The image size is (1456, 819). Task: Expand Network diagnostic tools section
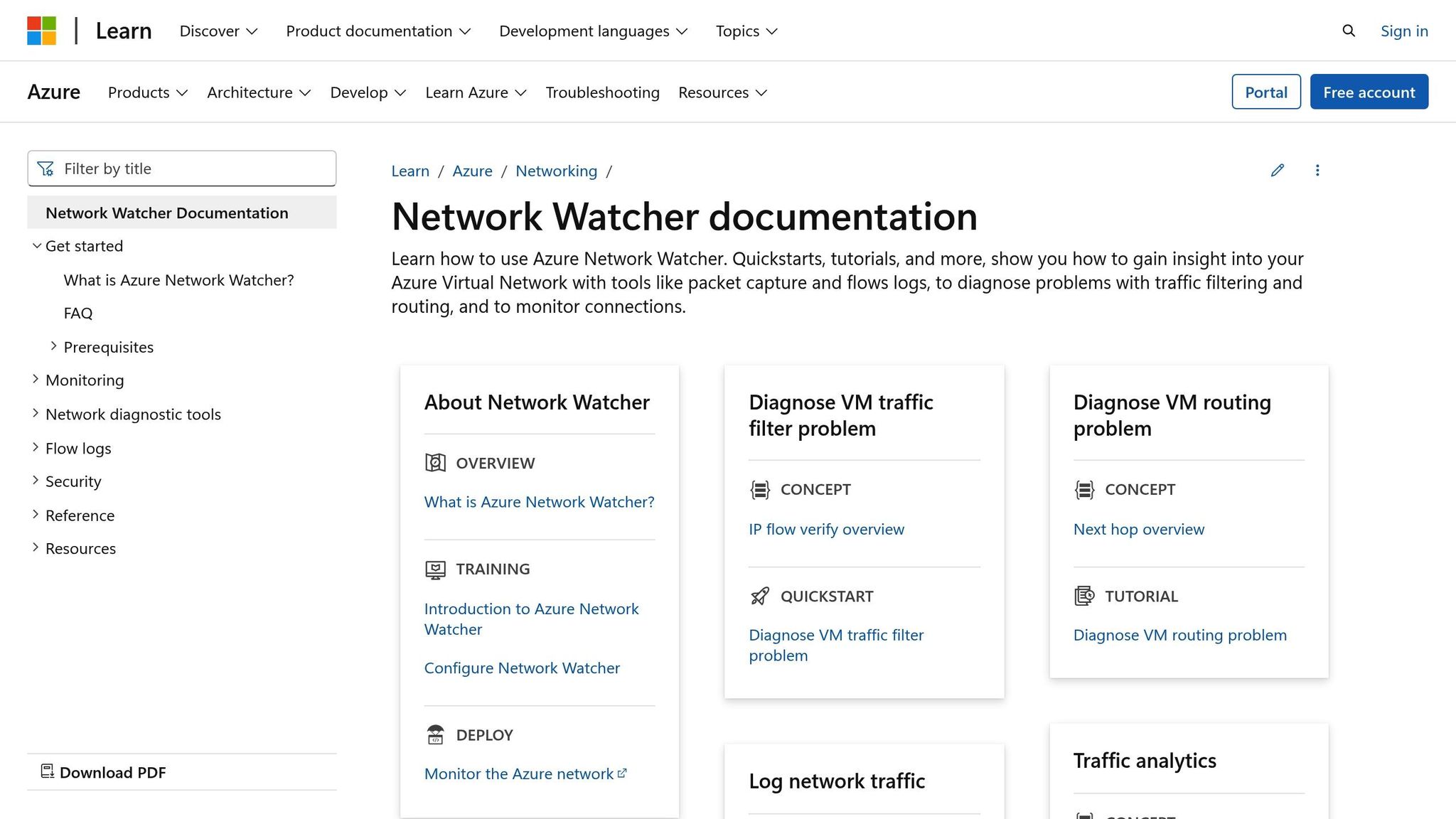36,413
